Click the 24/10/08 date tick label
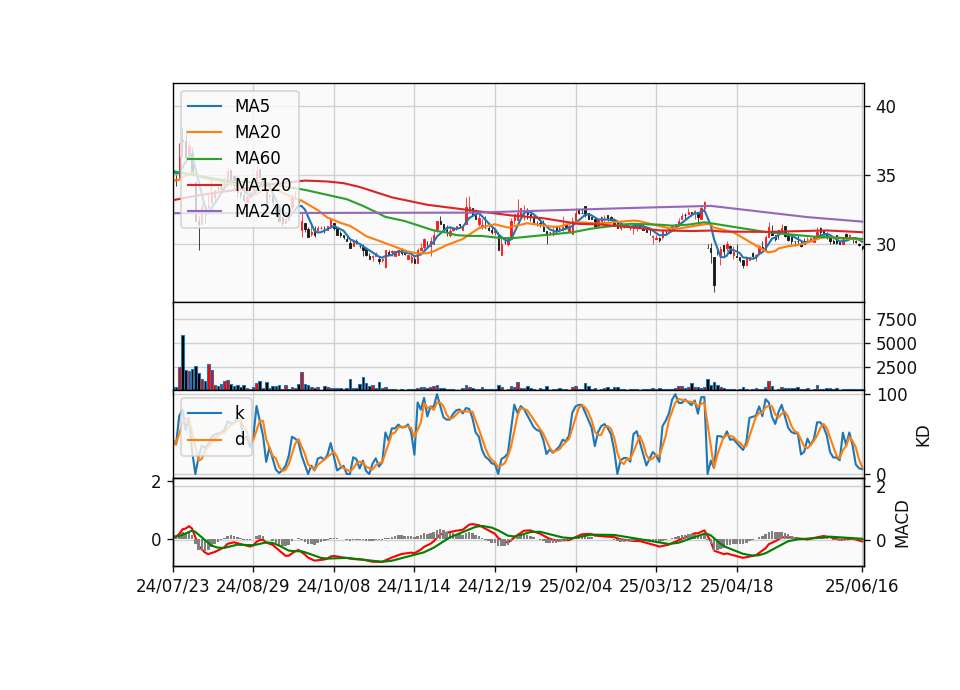The height and width of the screenshot is (690, 960). pos(334,586)
